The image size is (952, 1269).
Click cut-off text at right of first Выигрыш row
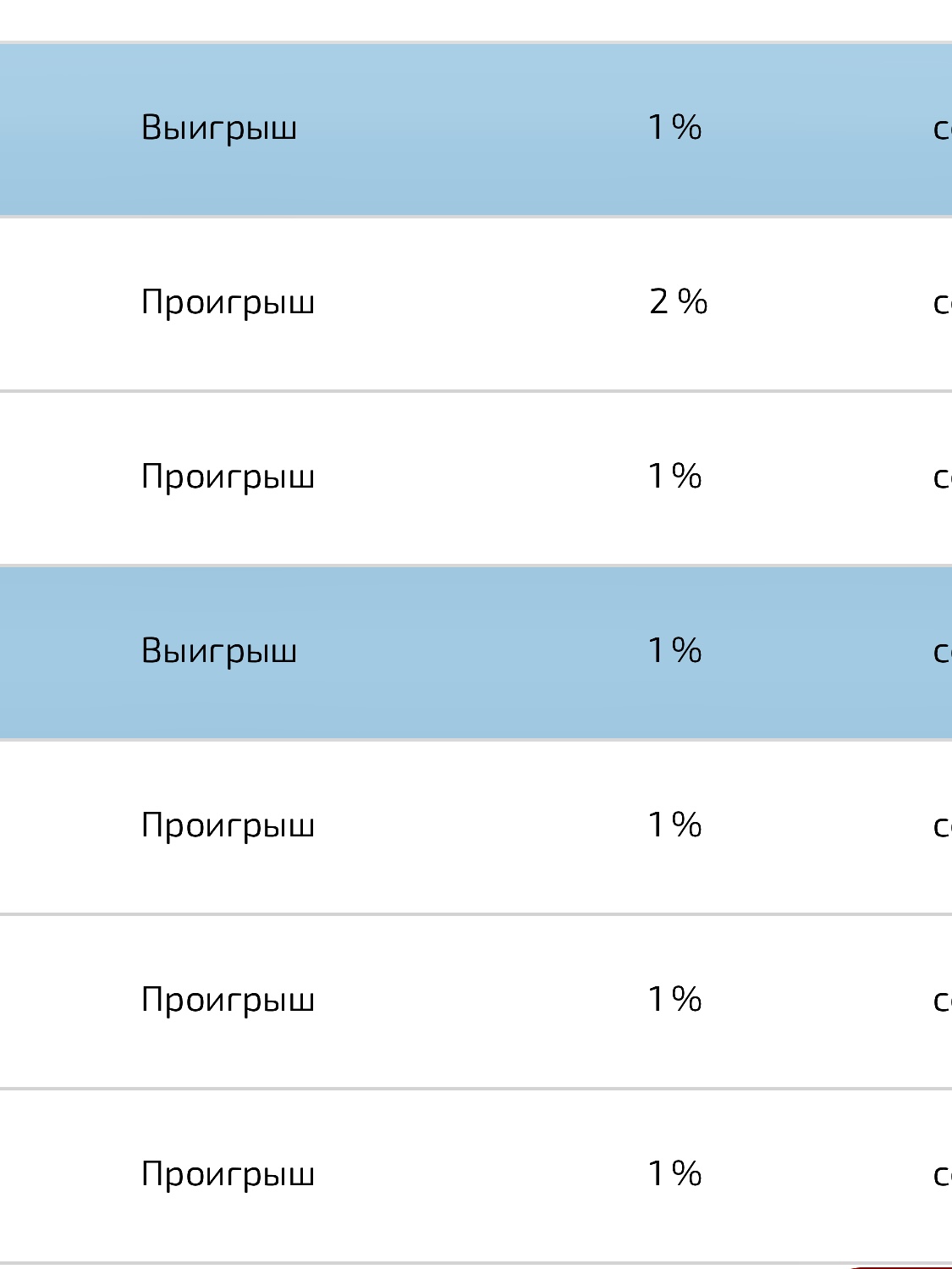click(x=942, y=129)
